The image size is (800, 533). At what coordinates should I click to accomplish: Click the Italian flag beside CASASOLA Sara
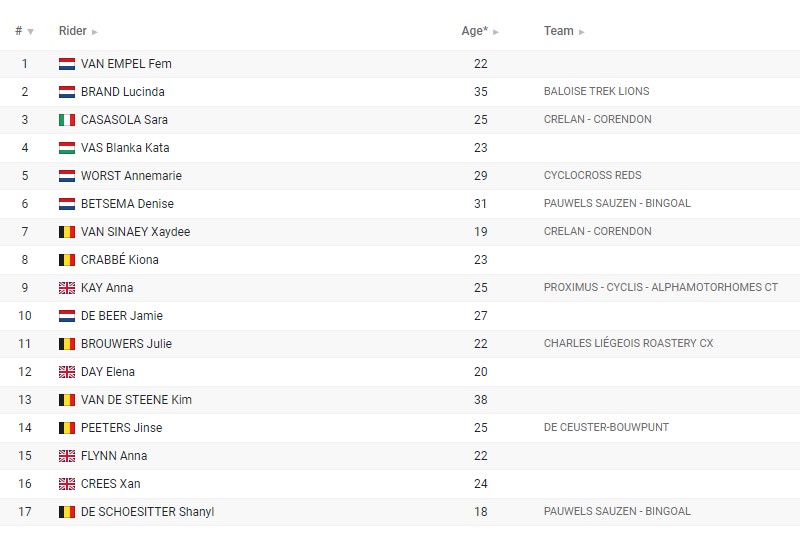(67, 120)
